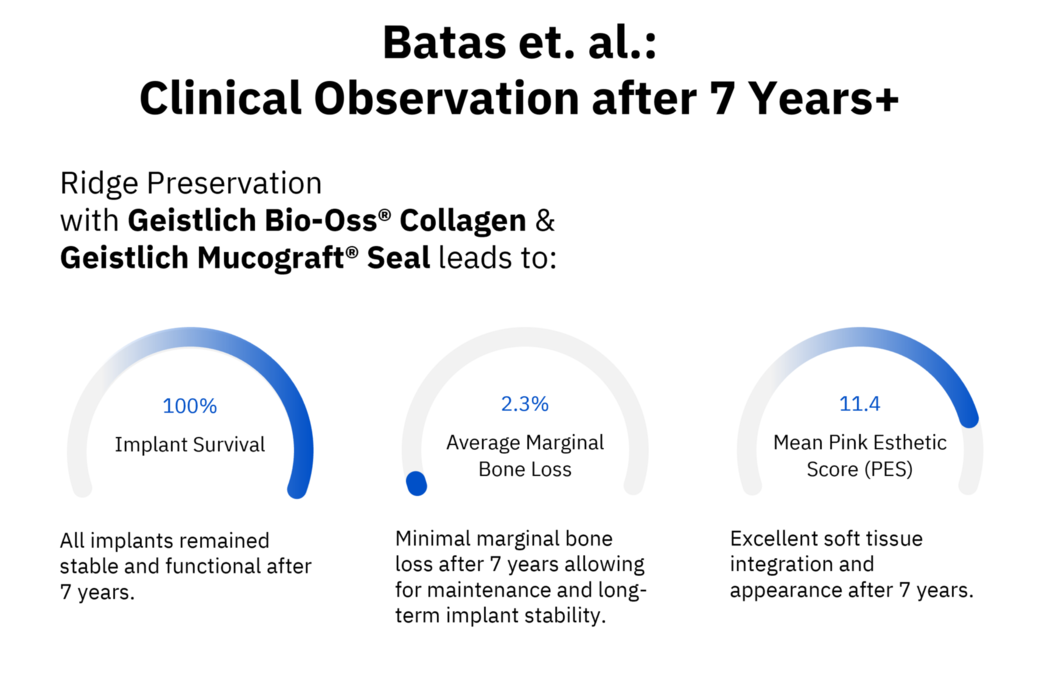The height and width of the screenshot is (700, 1050).
Task: Select the bold "Geistlich Bio-Oss® Collagen" text
Action: pos(326,220)
